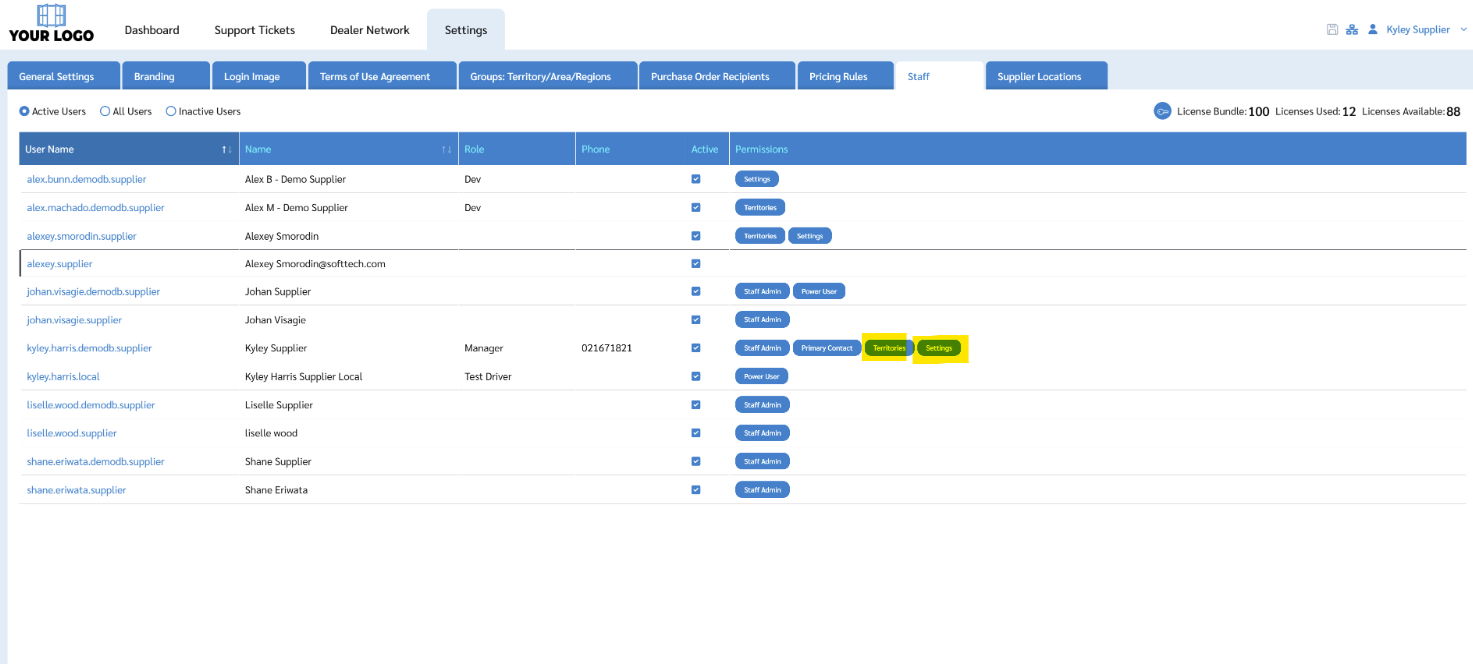This screenshot has height=664, width=1473.
Task: Uncheck Active checkbox for alex.bunn.demodb.supplier
Action: coord(696,179)
